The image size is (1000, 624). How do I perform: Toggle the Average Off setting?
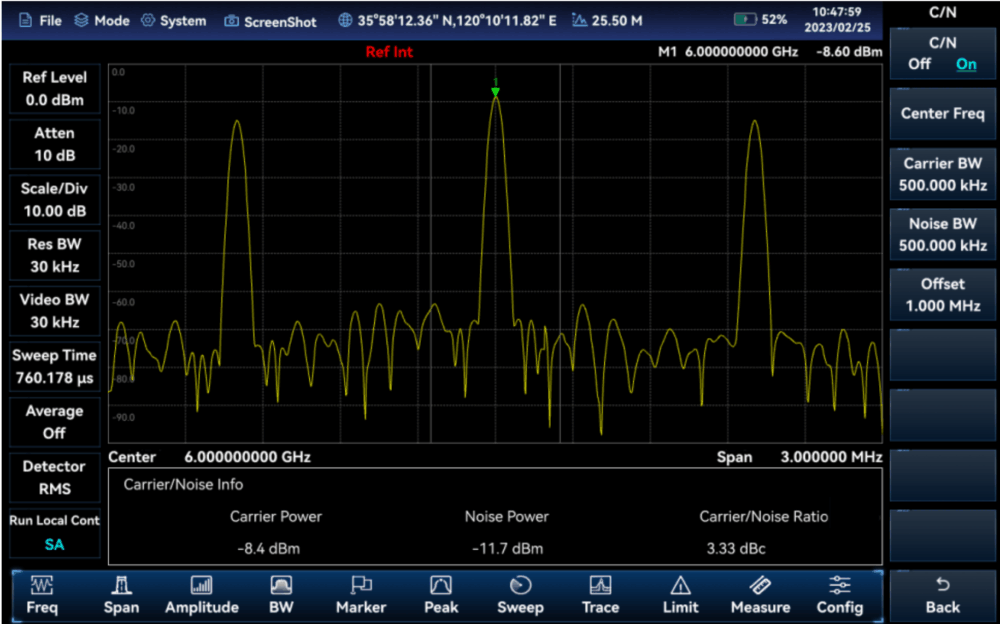pos(54,422)
